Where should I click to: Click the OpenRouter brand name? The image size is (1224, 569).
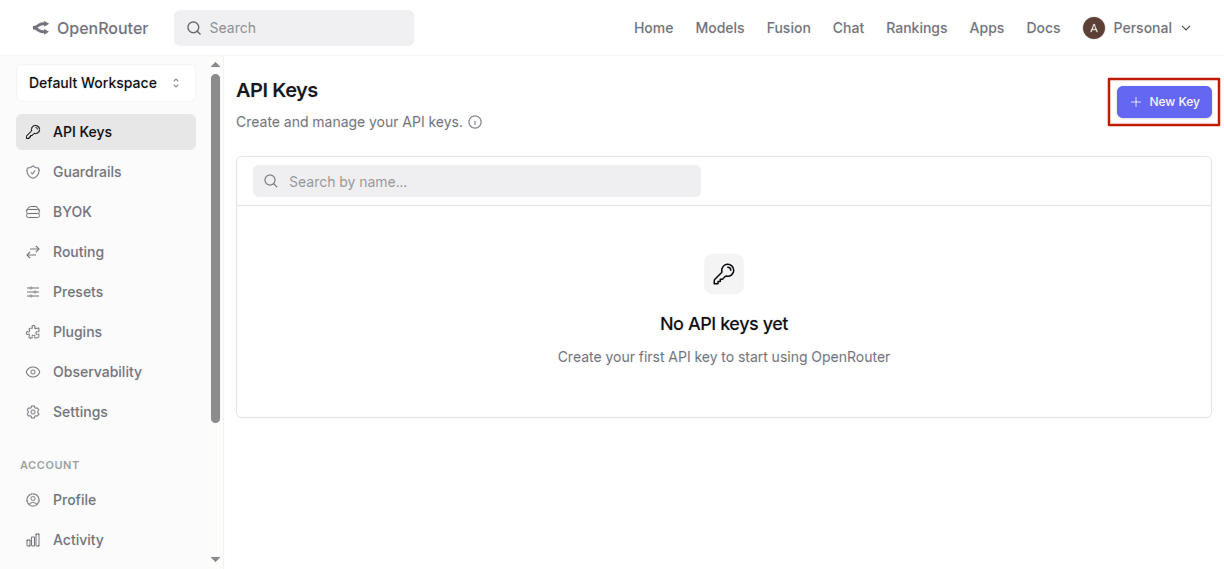pyautogui.click(x=102, y=28)
